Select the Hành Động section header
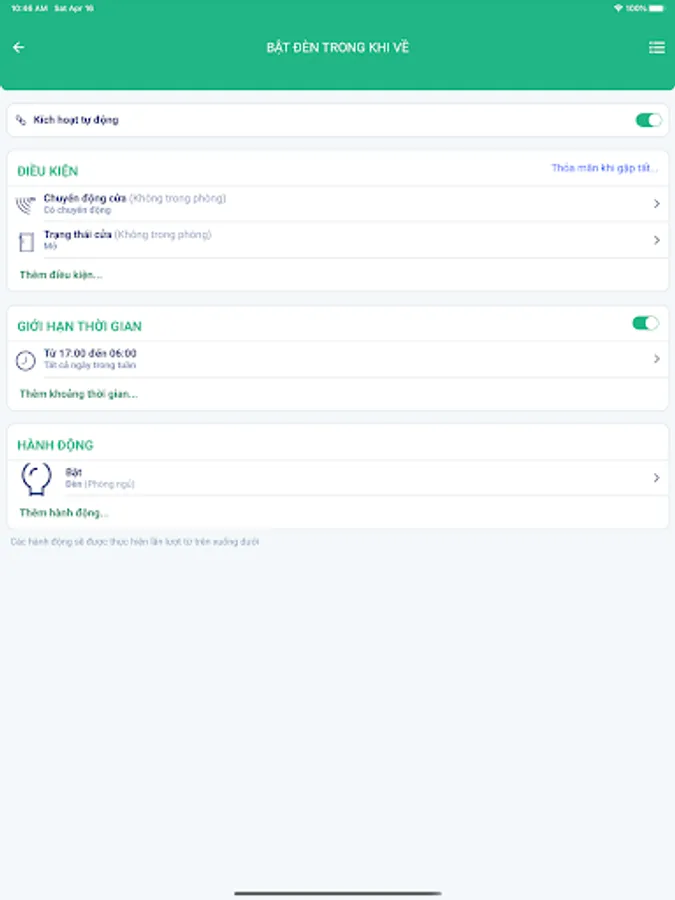This screenshot has width=675, height=900. click(x=54, y=445)
